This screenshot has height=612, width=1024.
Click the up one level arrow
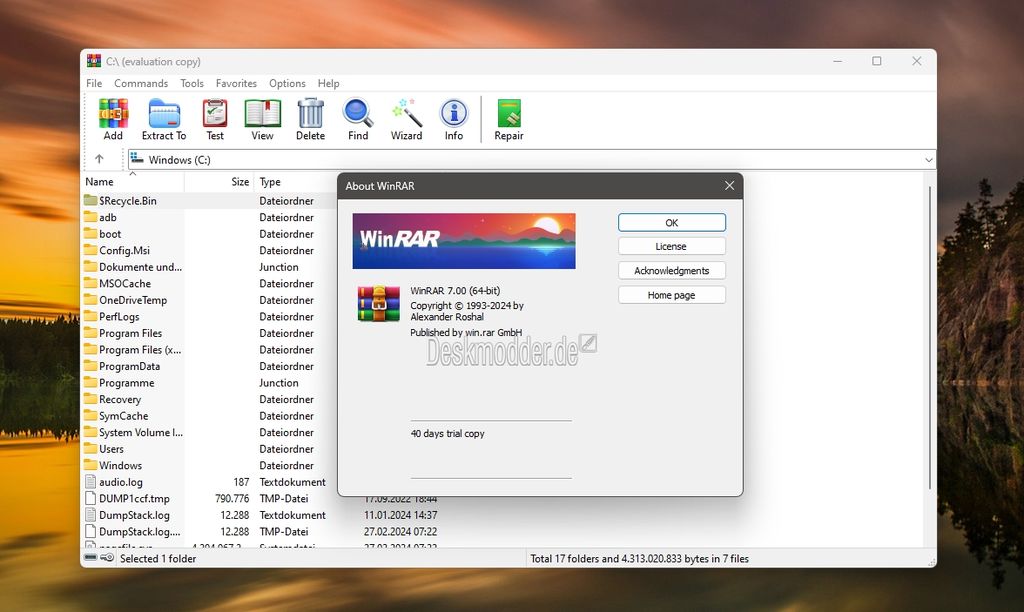100,158
